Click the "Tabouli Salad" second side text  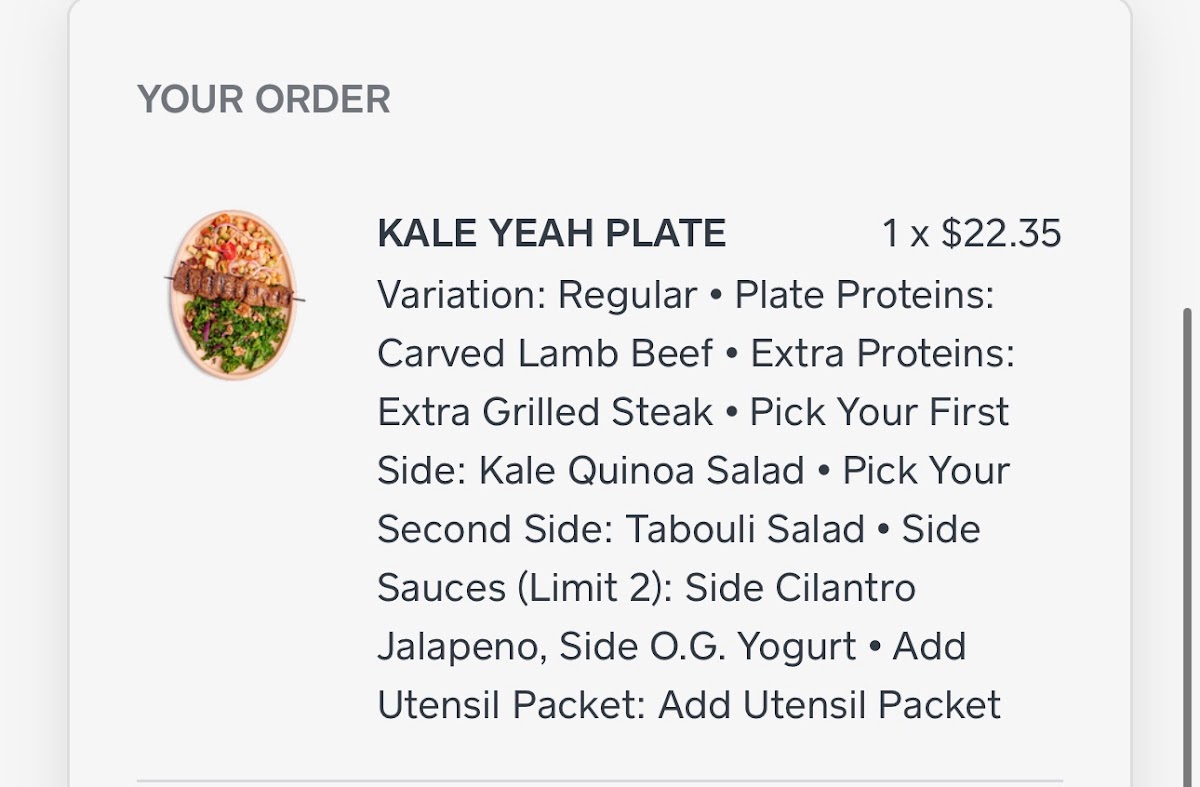744,529
